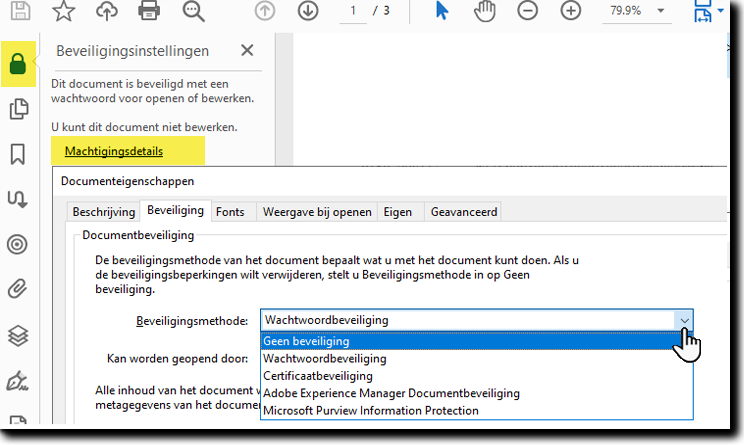Select the Beveiliging tab

point(176,210)
